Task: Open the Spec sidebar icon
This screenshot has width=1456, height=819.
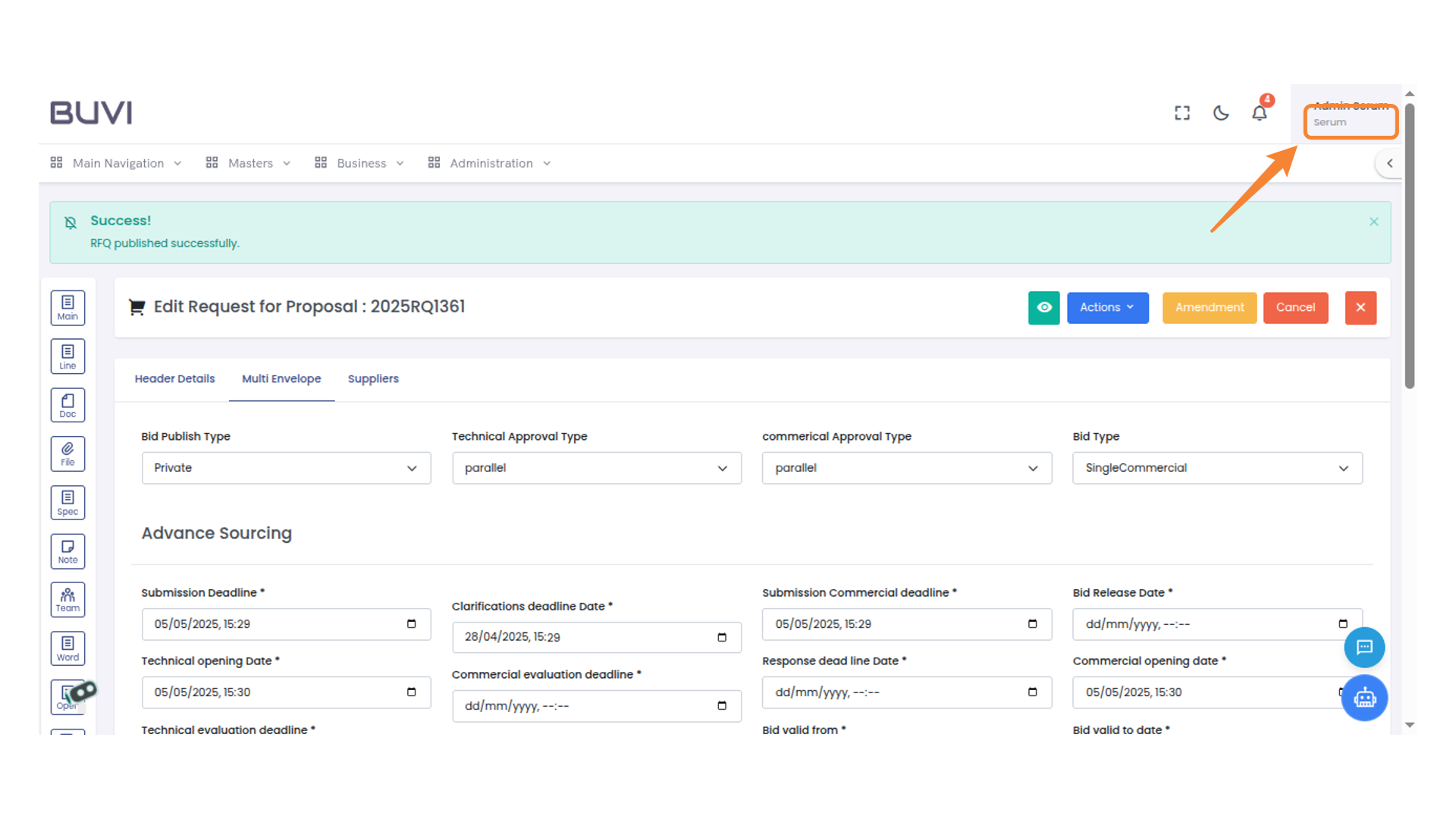Action: tap(67, 502)
